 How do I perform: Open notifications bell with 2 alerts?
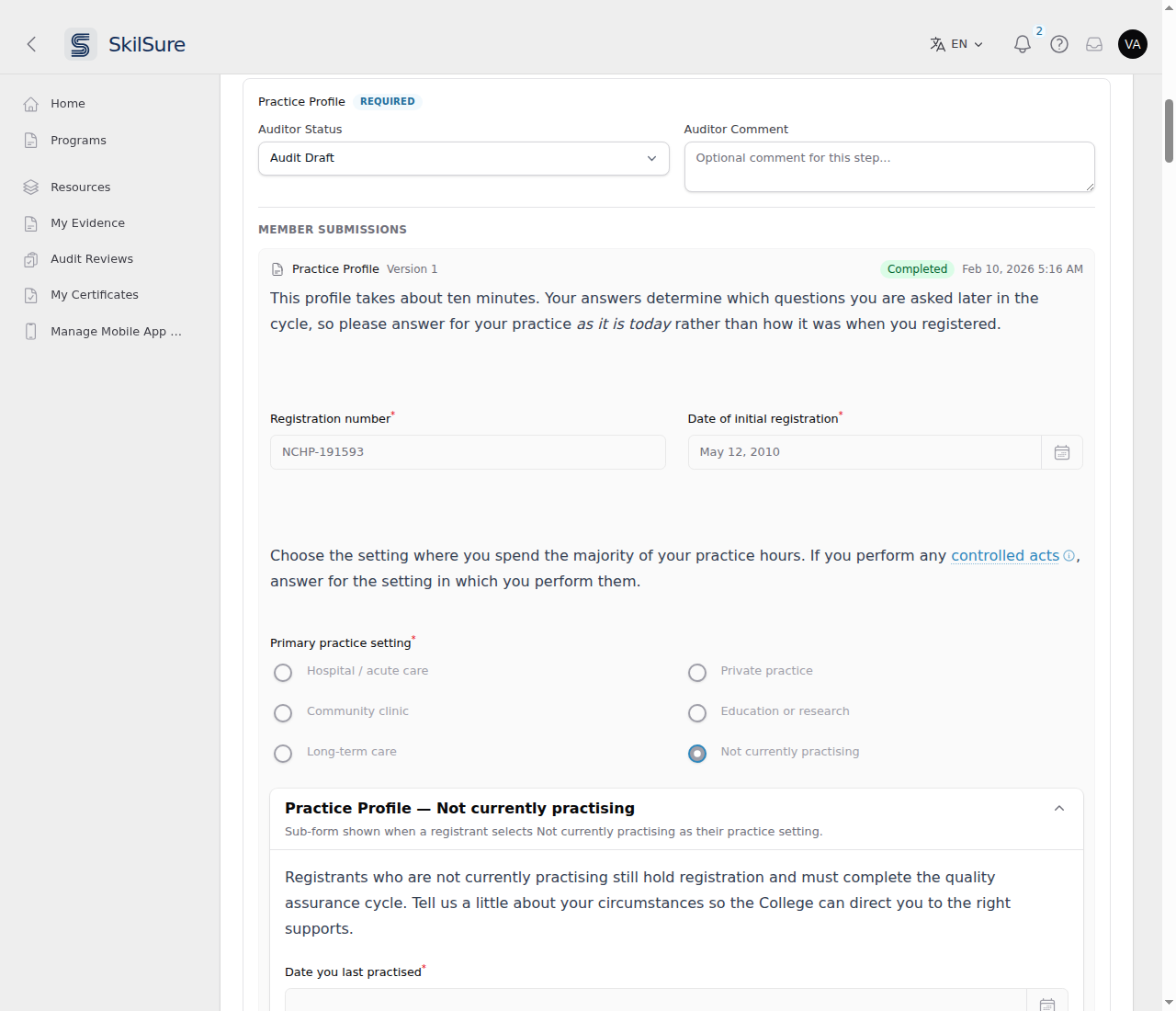1023,44
